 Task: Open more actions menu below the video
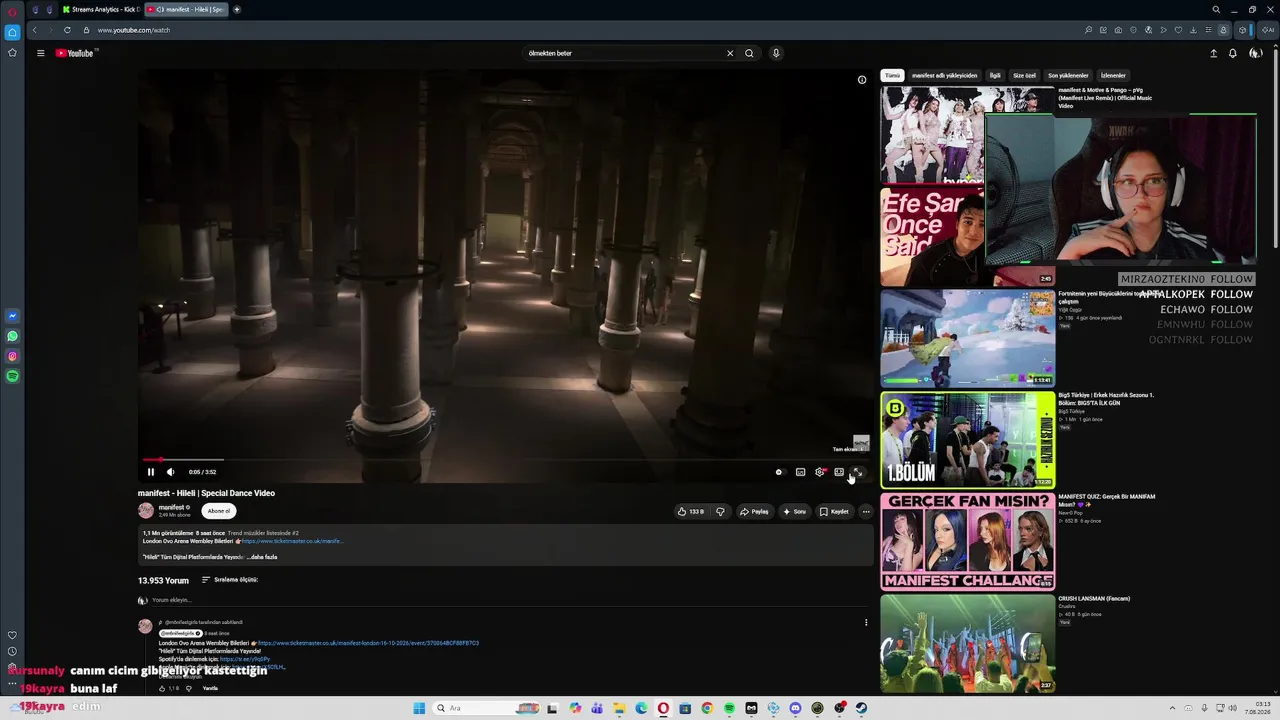pos(866,511)
